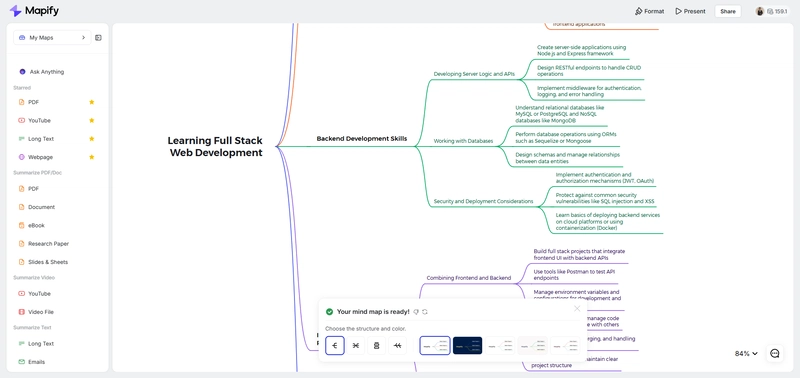Select Document summarizer
This screenshot has height=378, width=800.
pos(41,207)
